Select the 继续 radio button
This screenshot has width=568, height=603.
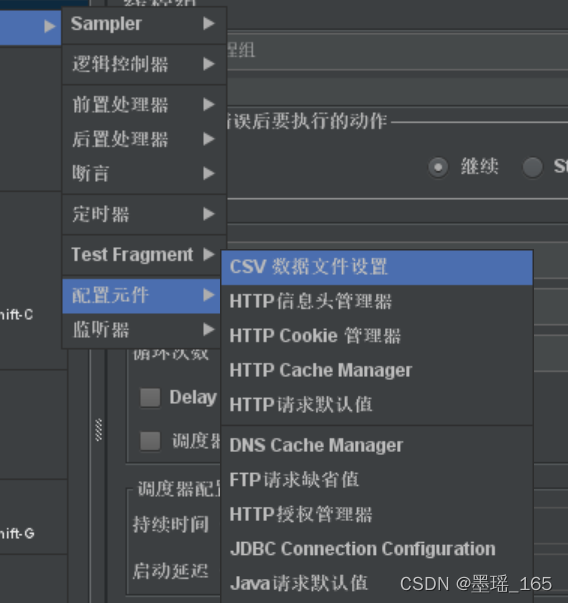(438, 167)
